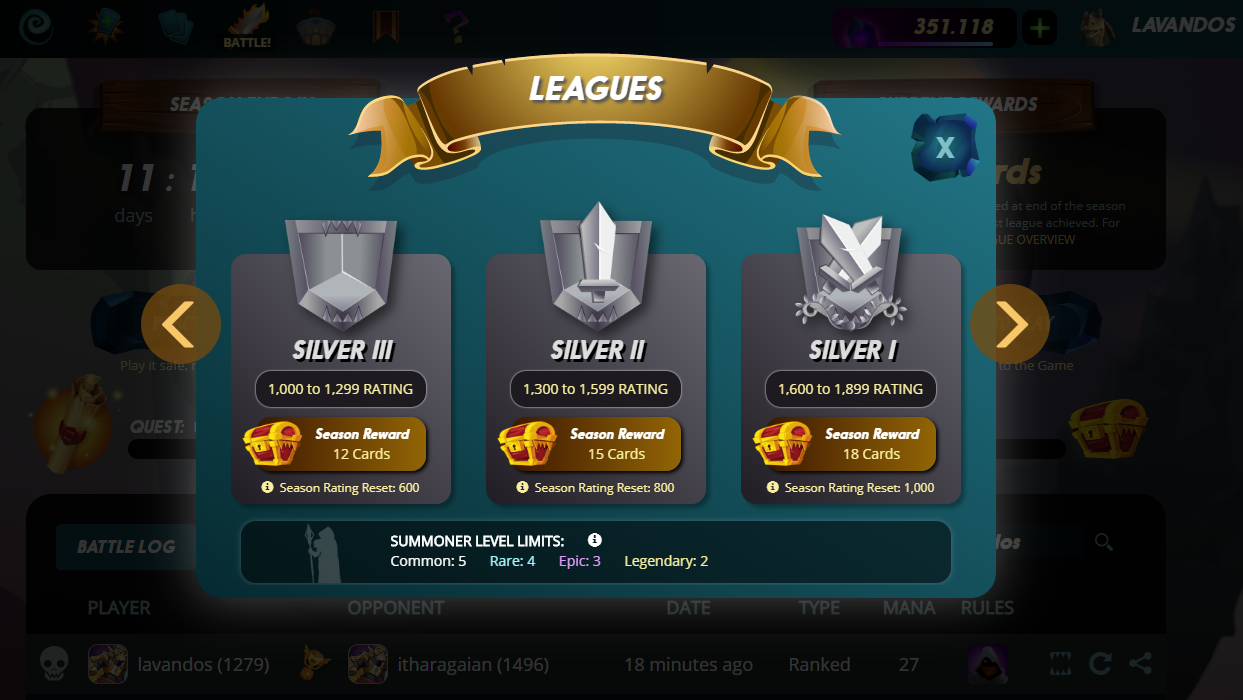Show info for Season Rating Reset: 600

click(267, 487)
